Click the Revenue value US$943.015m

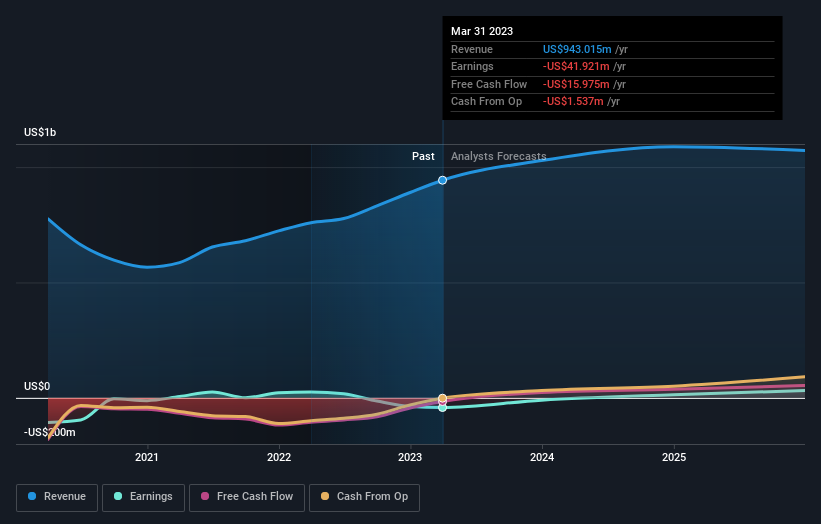(577, 49)
